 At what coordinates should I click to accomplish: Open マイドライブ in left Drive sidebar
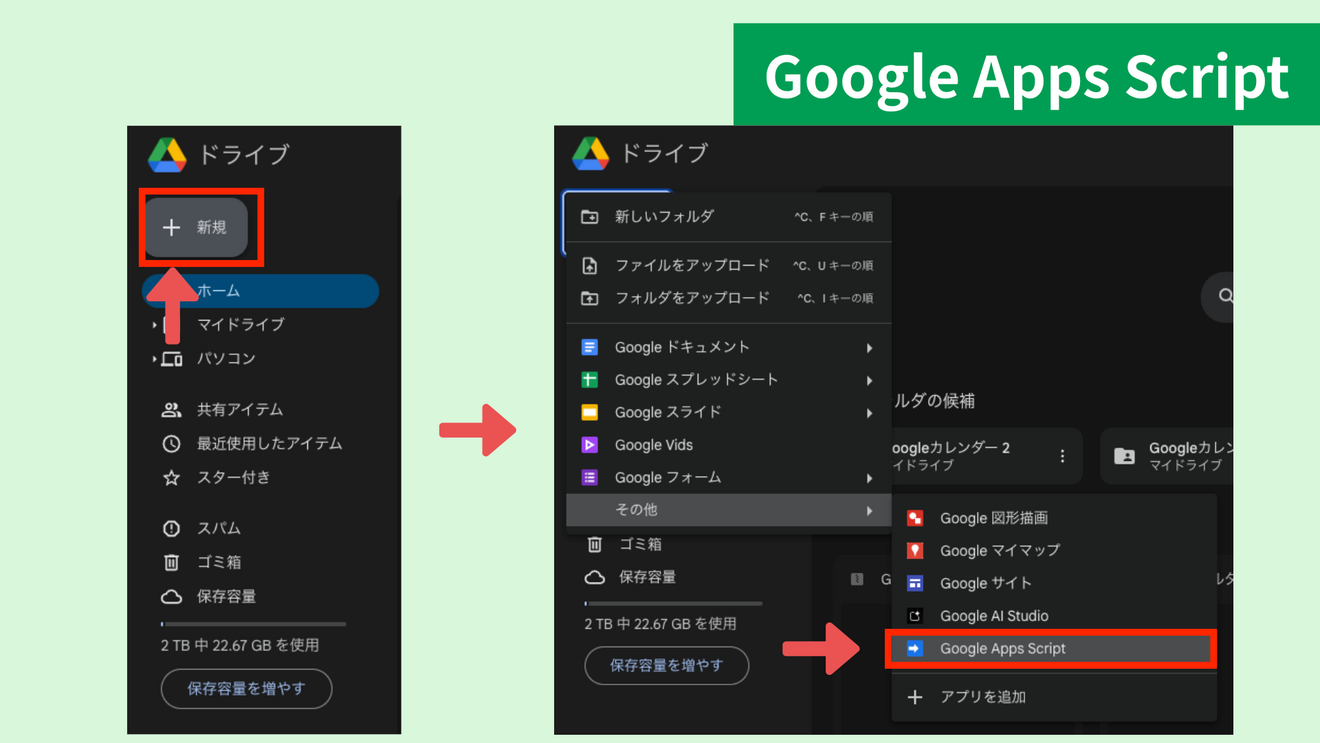tap(240, 324)
